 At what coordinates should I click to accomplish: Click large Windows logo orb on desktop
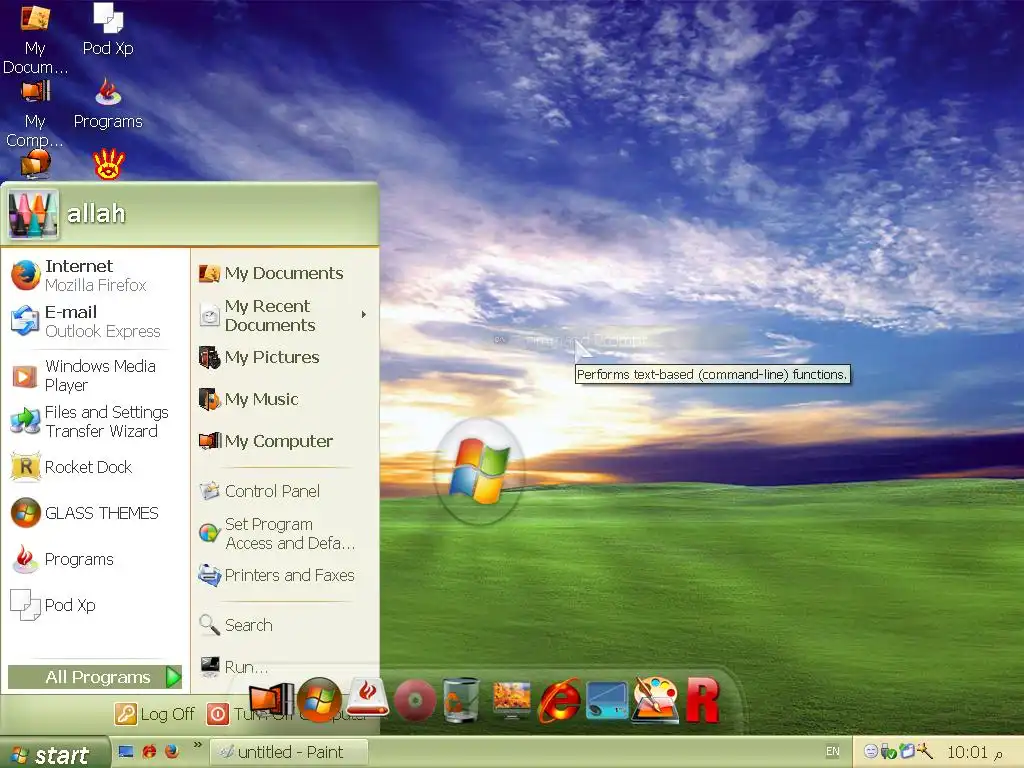tap(479, 471)
